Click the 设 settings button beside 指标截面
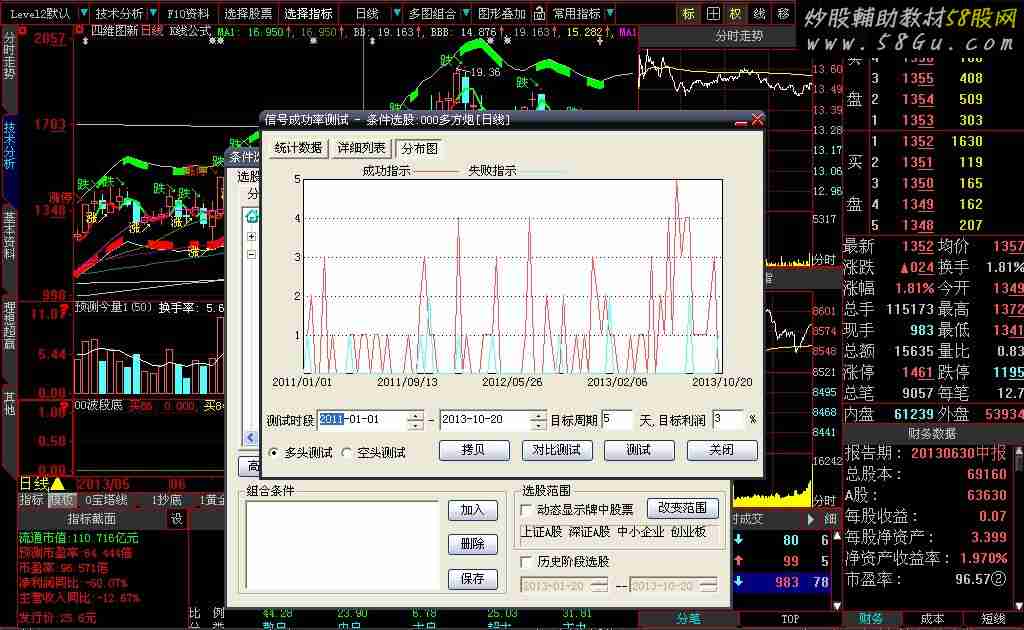 [x=177, y=518]
